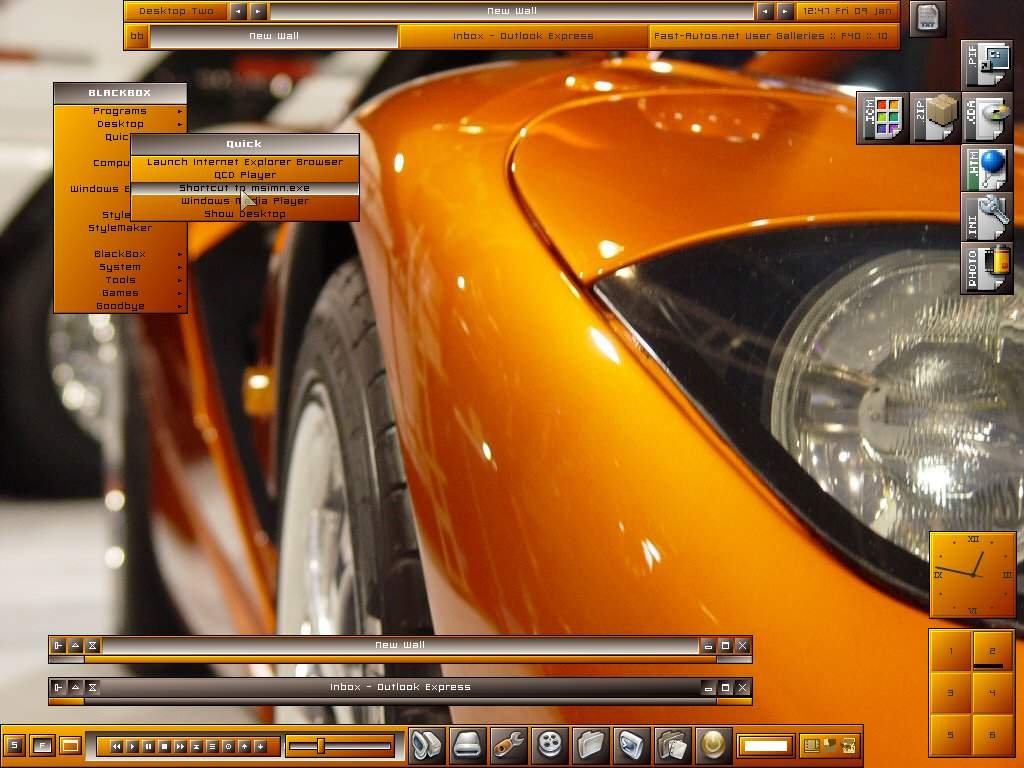
Task: Open the .CDA audio disc icon
Action: (x=986, y=118)
